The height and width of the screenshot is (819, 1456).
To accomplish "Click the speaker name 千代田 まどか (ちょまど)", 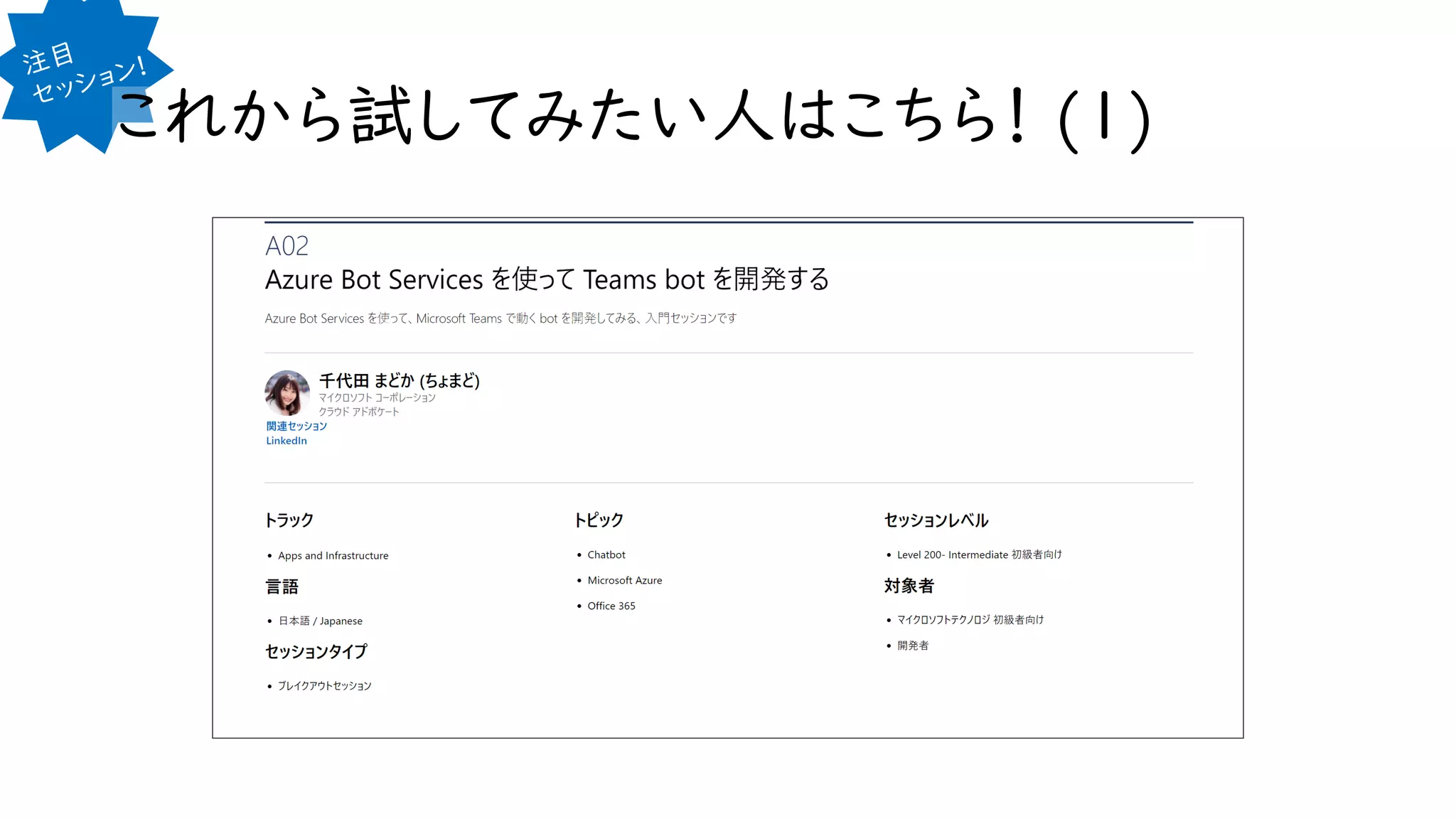I will (x=399, y=380).
